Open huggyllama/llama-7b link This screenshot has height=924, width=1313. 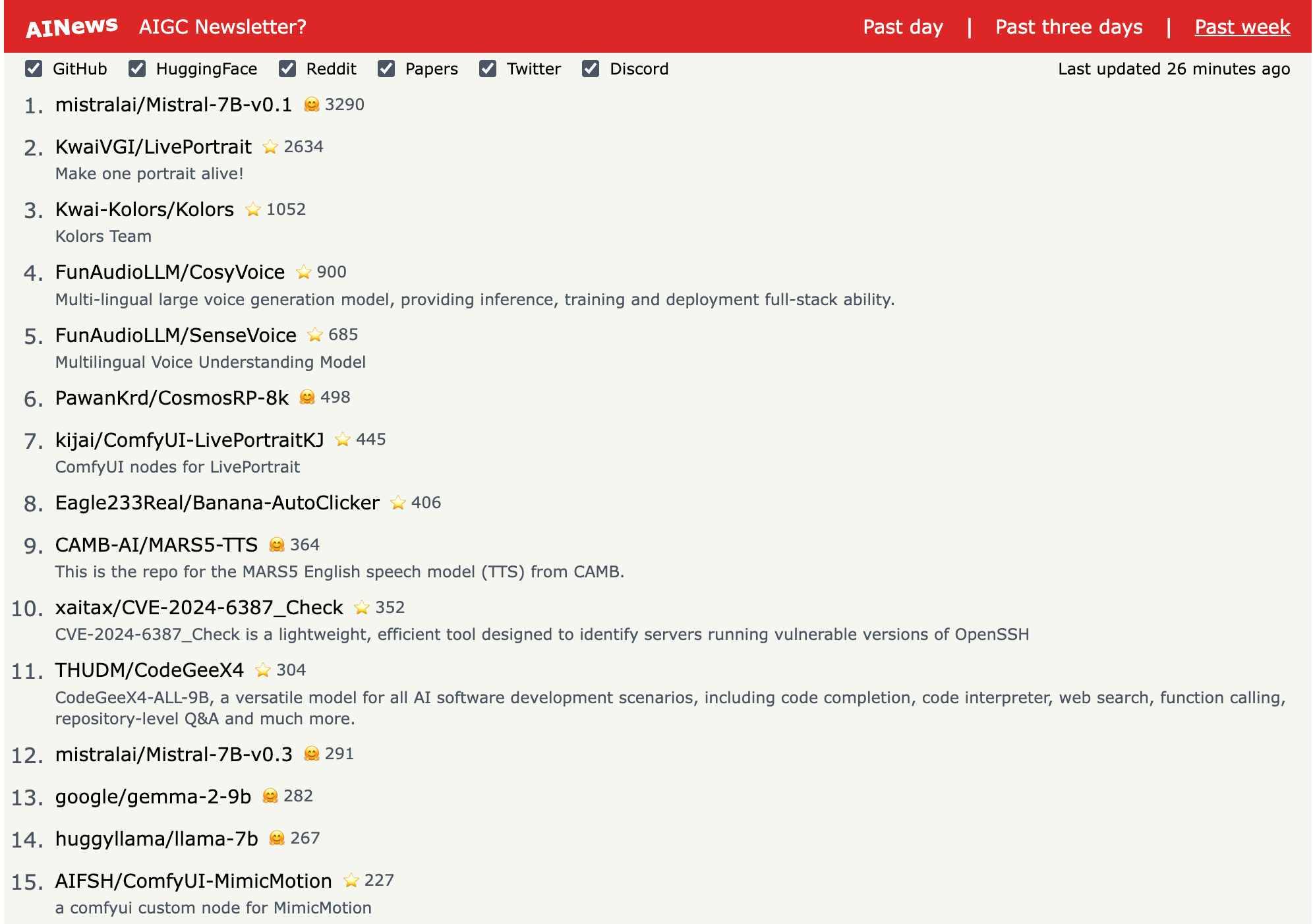(x=156, y=839)
